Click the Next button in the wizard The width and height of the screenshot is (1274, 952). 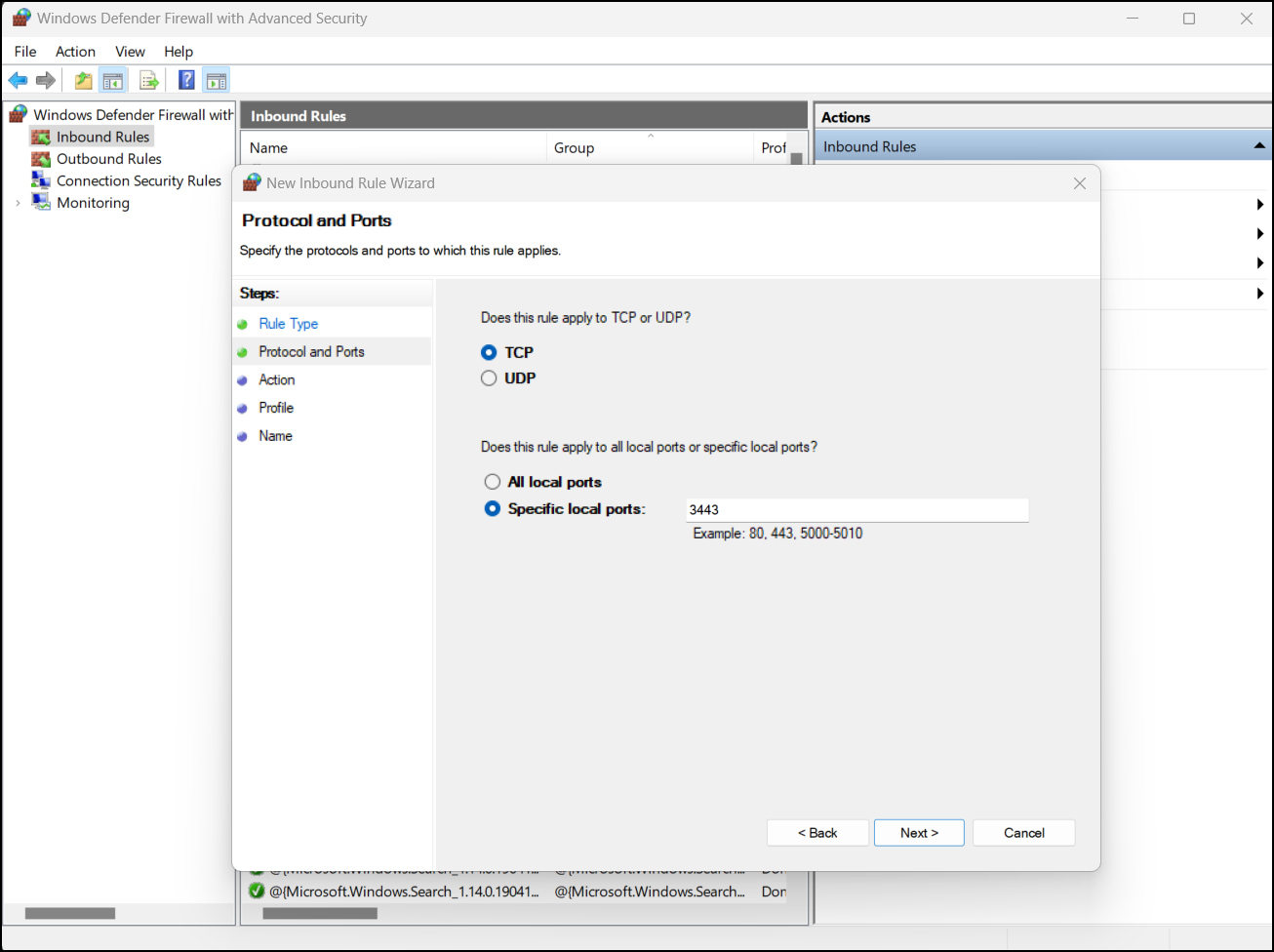point(919,833)
